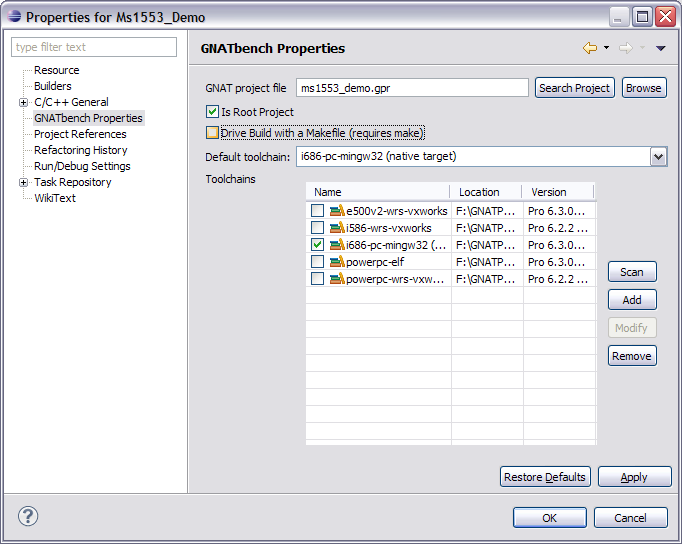Click the Restore Defaults button
Image resolution: width=682 pixels, height=544 pixels.
pos(545,477)
